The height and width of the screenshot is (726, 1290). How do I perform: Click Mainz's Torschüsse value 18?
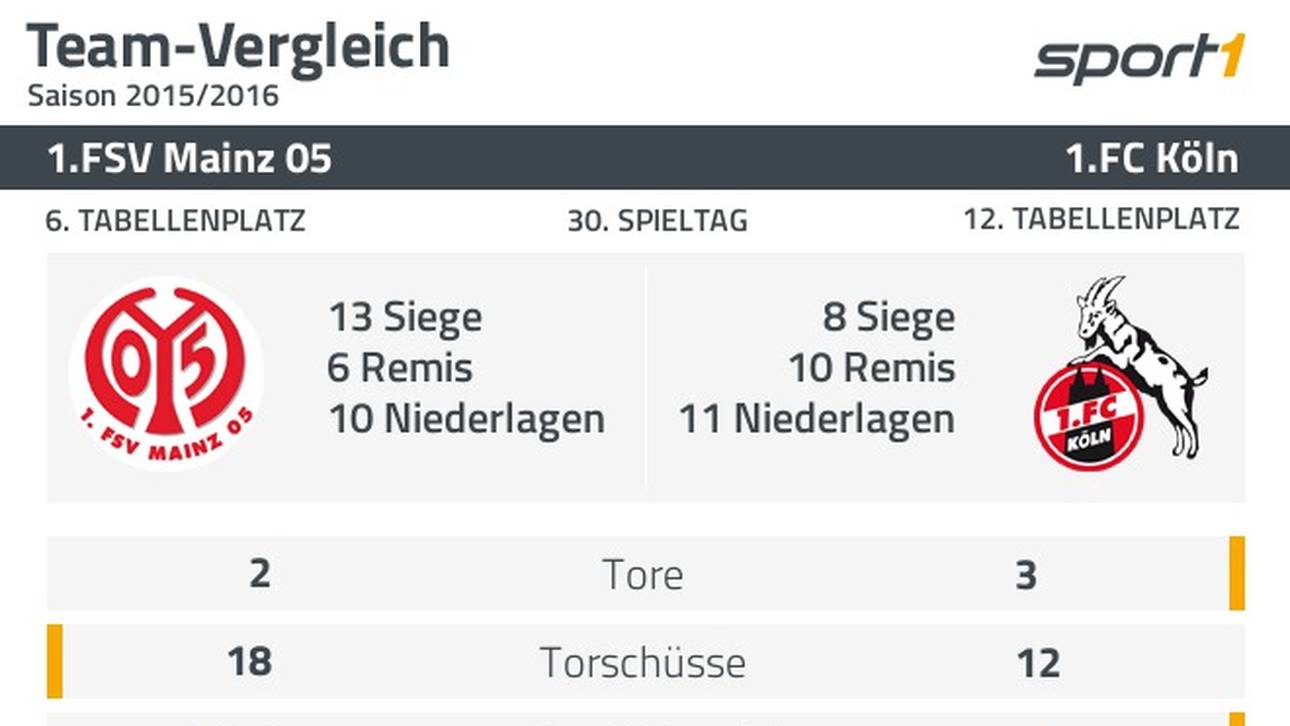(x=250, y=662)
